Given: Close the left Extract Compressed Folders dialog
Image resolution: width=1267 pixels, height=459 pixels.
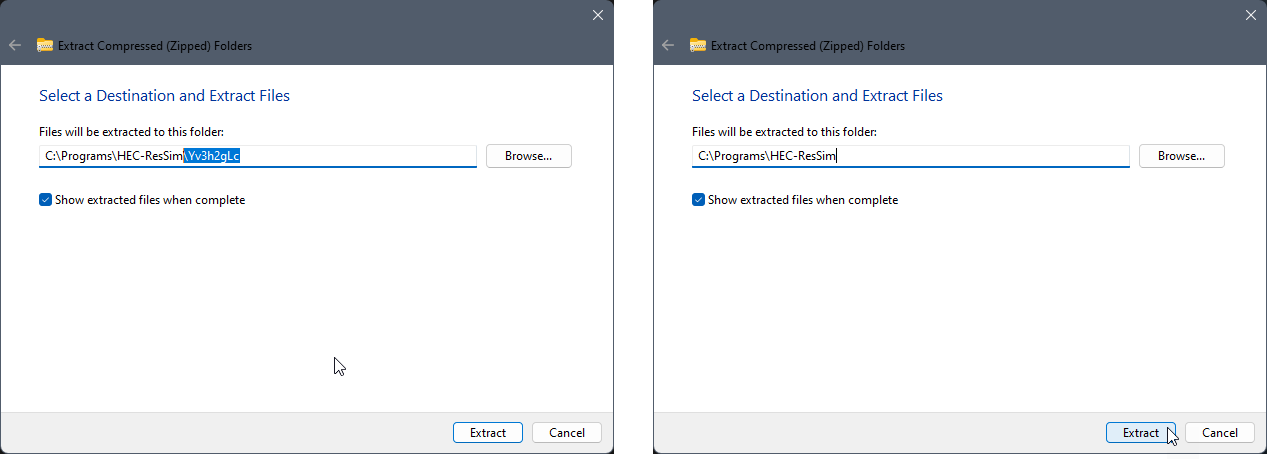Looking at the screenshot, I should coord(597,15).
